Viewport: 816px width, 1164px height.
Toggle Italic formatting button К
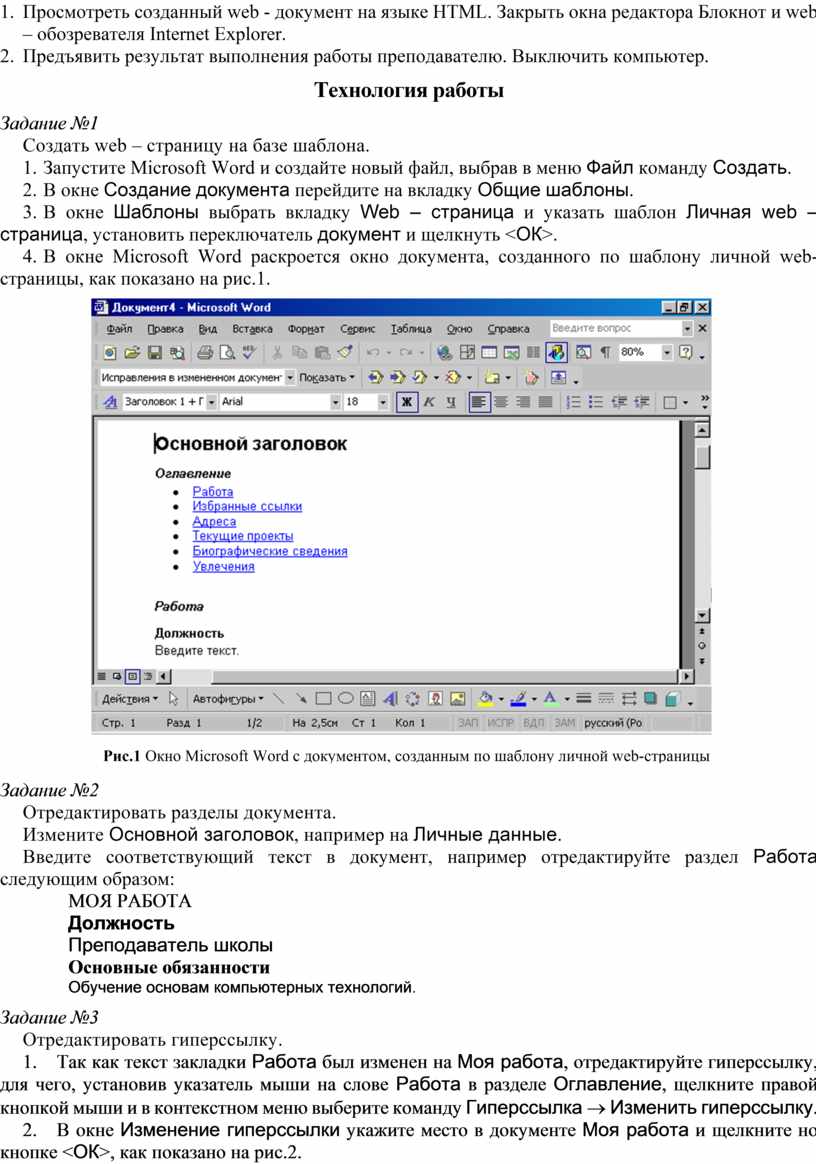(x=429, y=402)
